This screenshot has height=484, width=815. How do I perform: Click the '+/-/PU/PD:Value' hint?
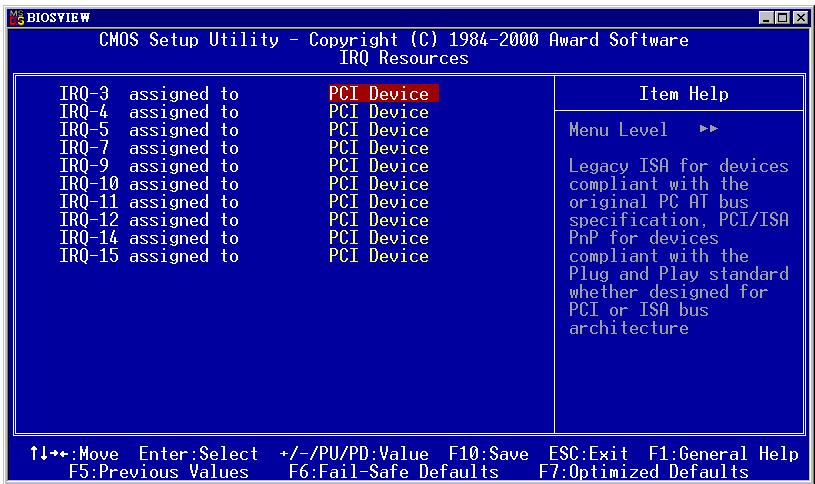pyautogui.click(x=354, y=454)
